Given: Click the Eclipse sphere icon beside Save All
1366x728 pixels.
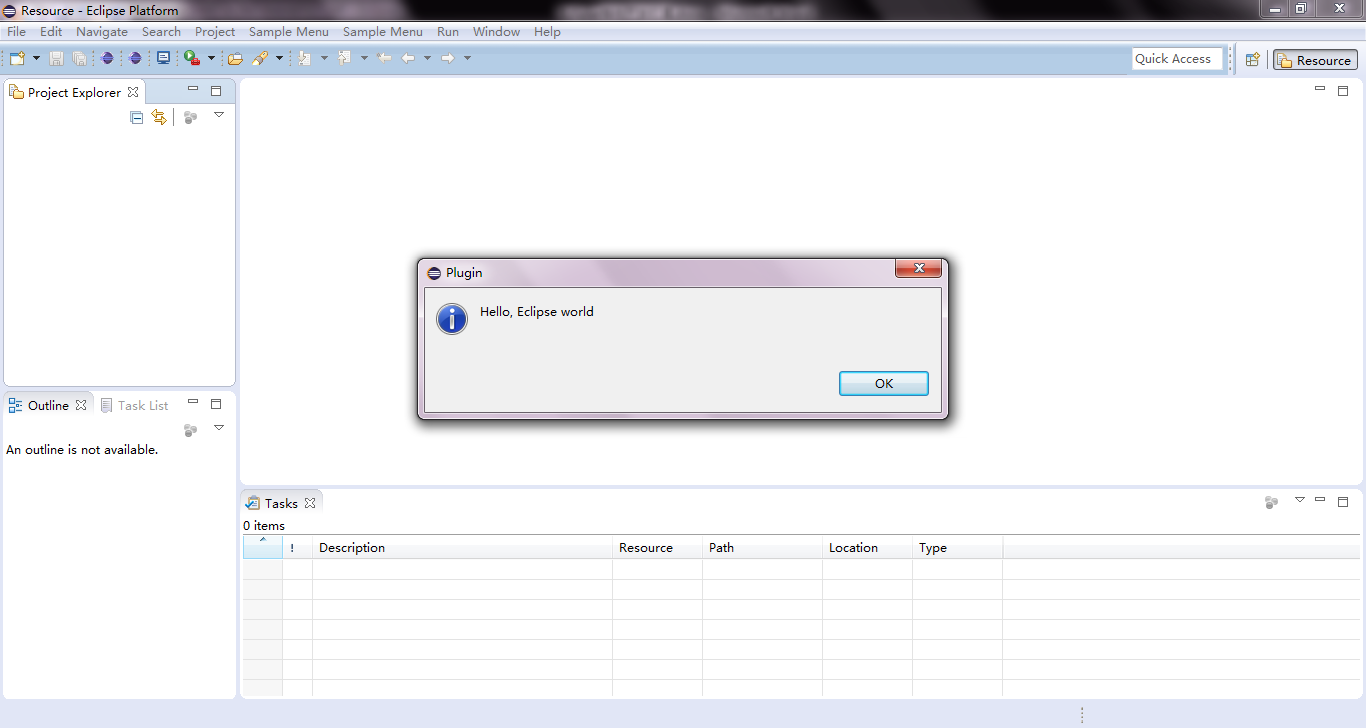Looking at the screenshot, I should (x=107, y=59).
